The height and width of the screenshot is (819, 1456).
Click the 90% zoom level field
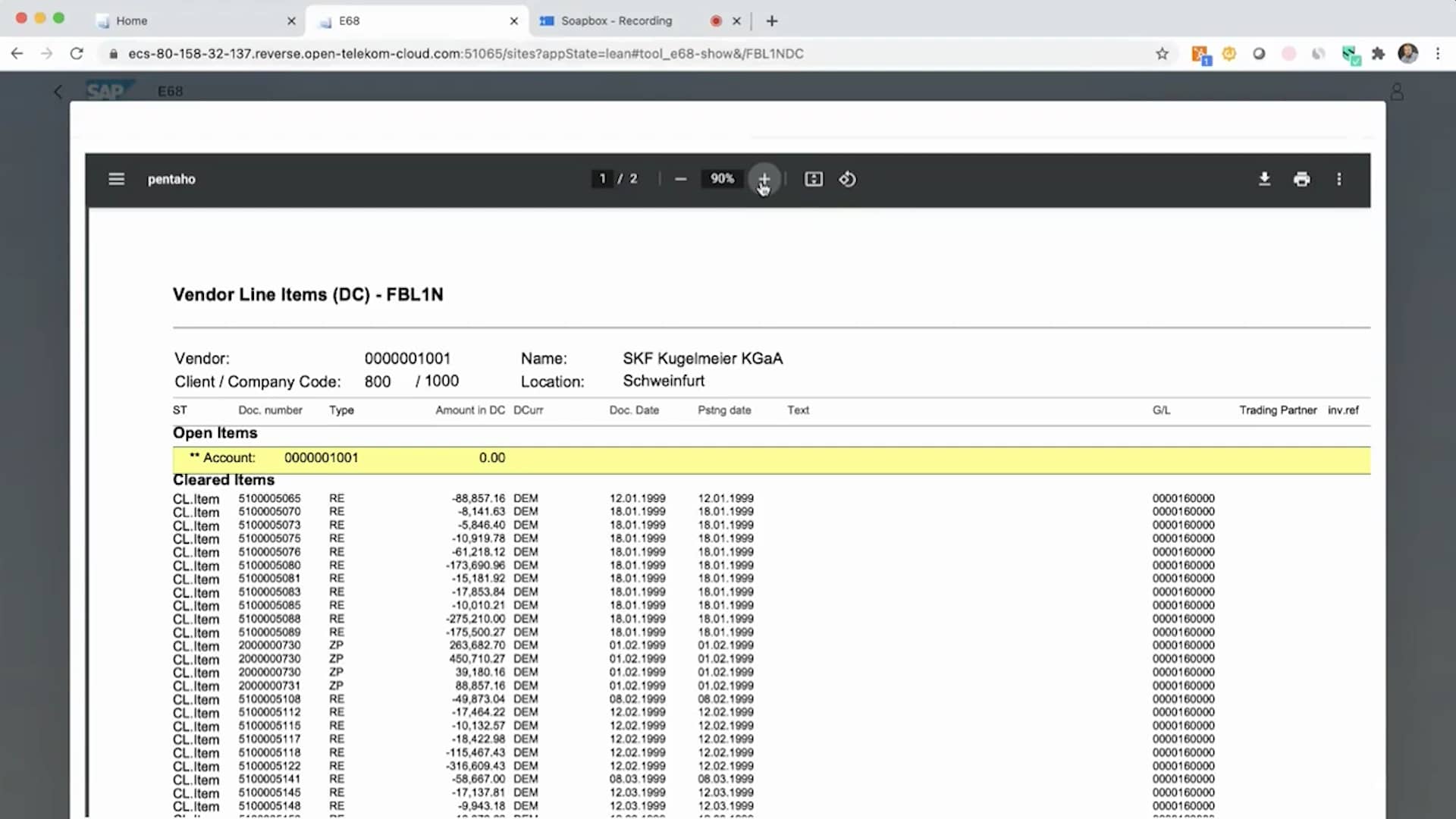722,179
